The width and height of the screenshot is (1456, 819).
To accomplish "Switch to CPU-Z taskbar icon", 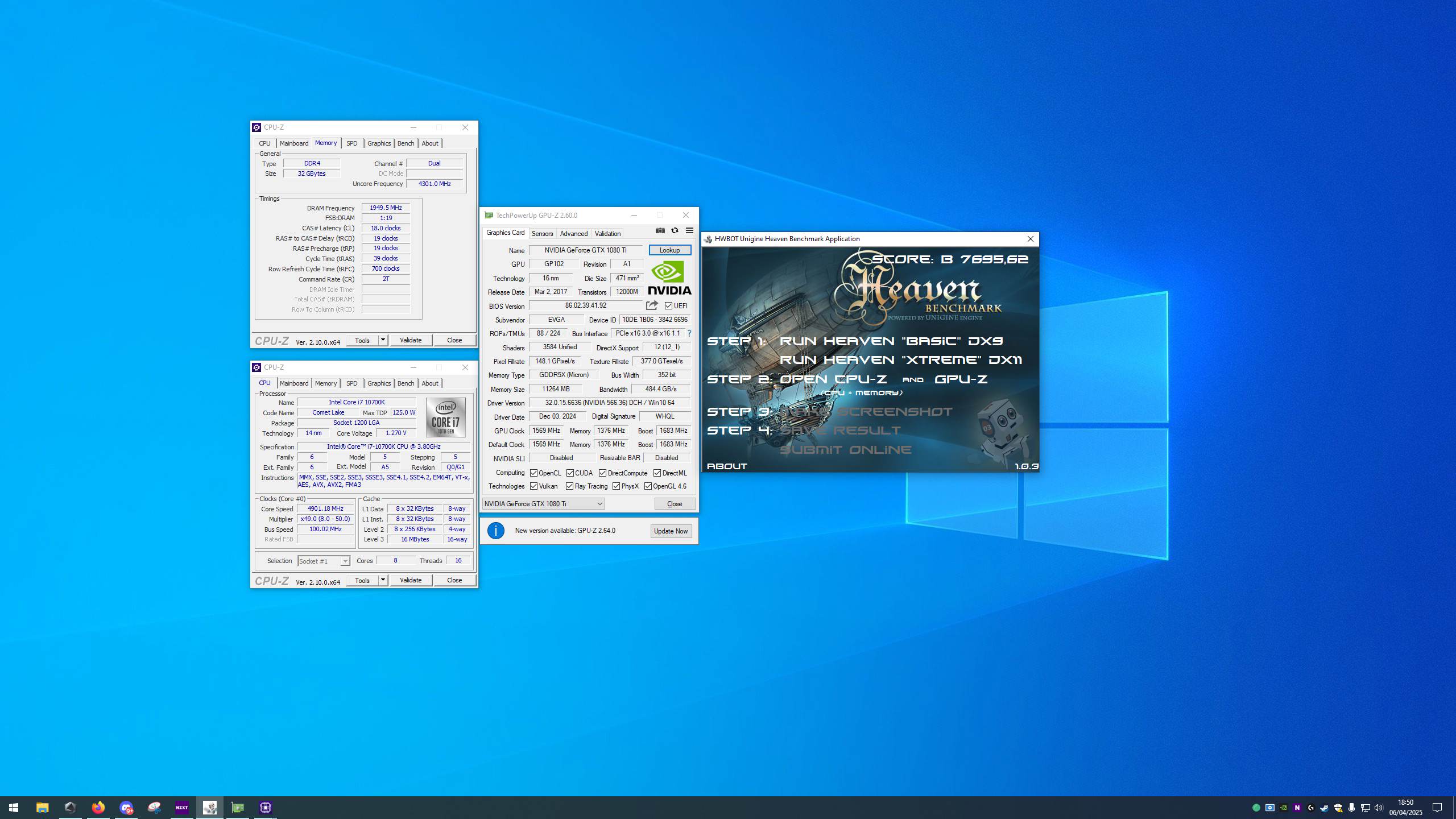I will pyautogui.click(x=266, y=808).
